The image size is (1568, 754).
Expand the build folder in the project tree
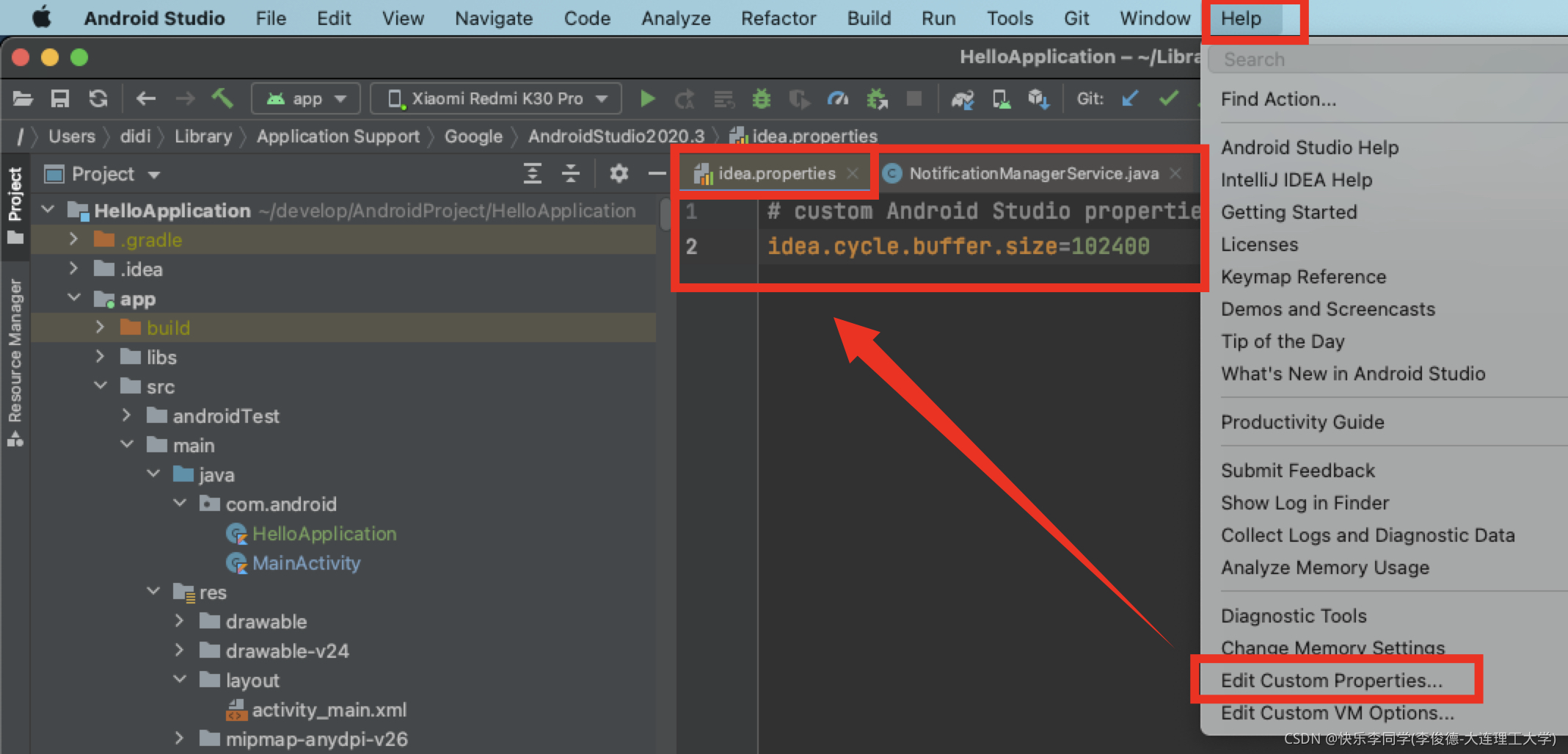coord(101,327)
